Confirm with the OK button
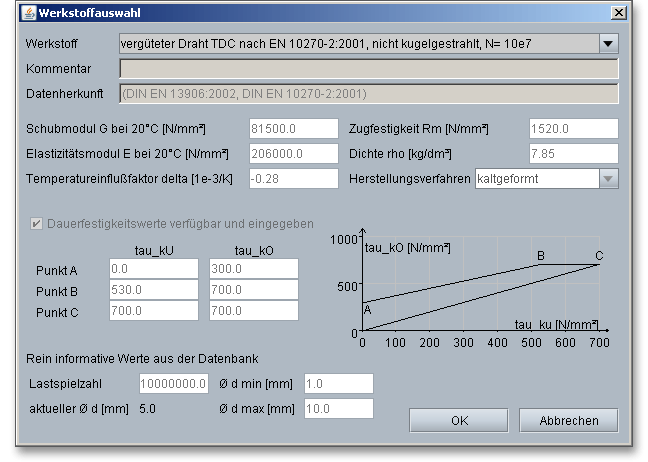Screen dimensions: 648x462 [459, 421]
